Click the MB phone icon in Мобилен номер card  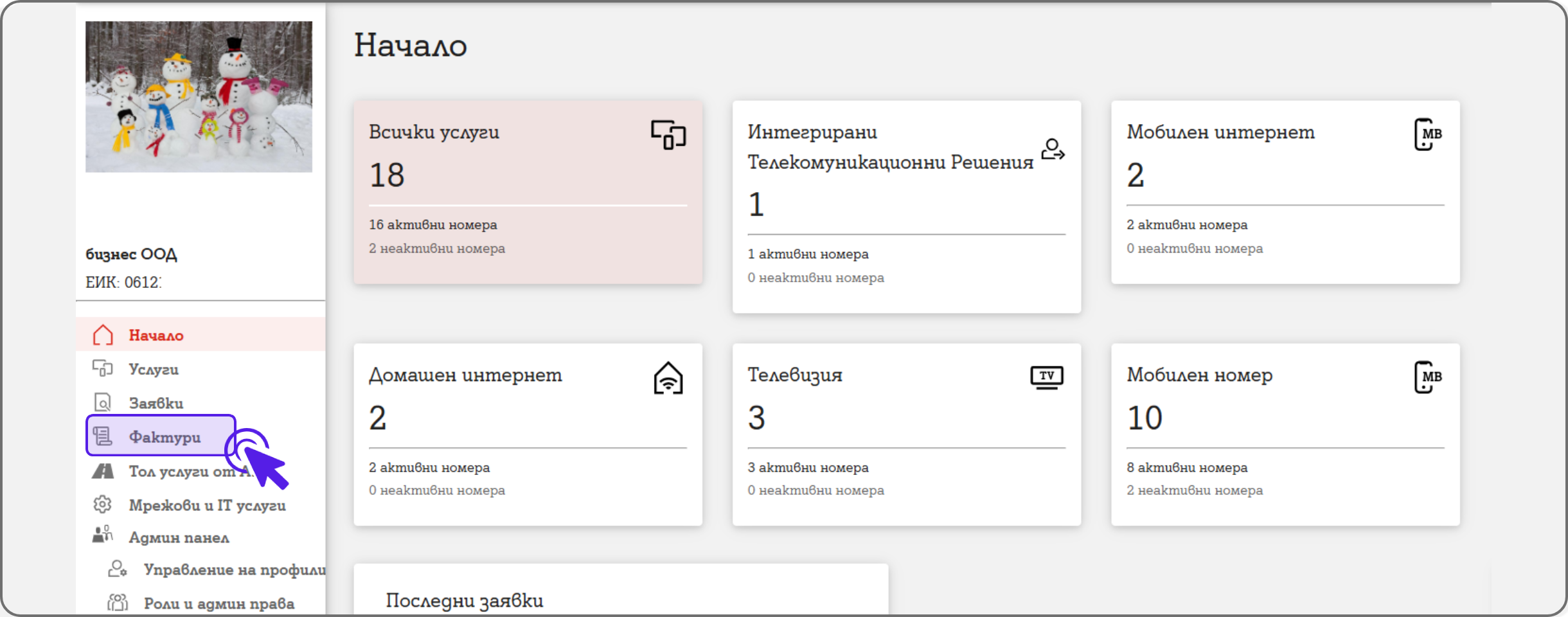pyautogui.click(x=1428, y=377)
